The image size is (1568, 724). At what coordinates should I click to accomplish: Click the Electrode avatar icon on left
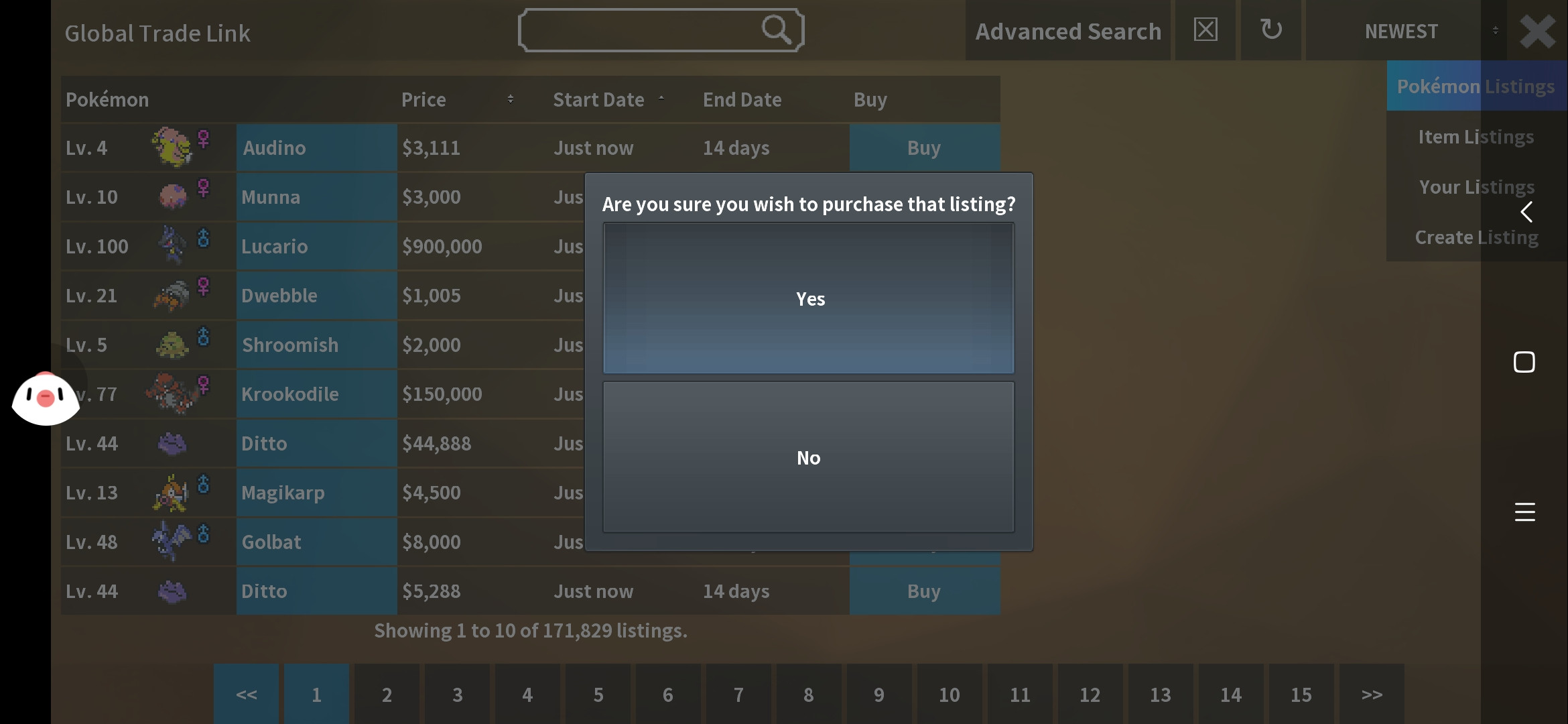(45, 397)
